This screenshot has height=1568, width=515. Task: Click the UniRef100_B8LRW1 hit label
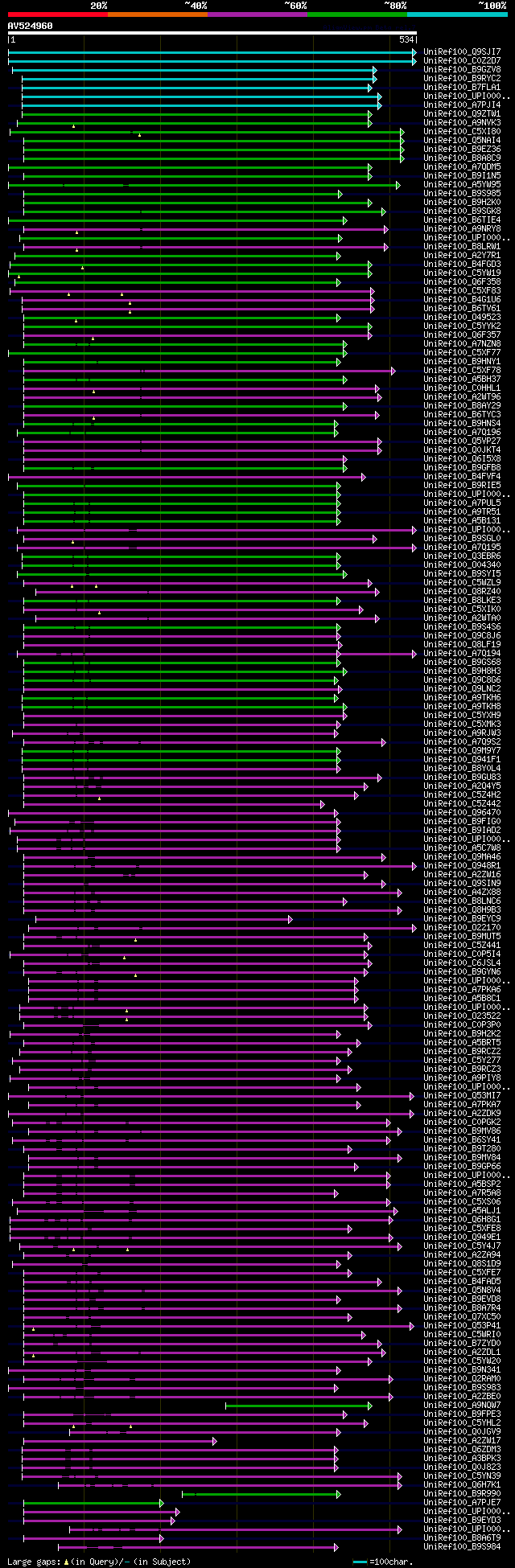point(462,247)
